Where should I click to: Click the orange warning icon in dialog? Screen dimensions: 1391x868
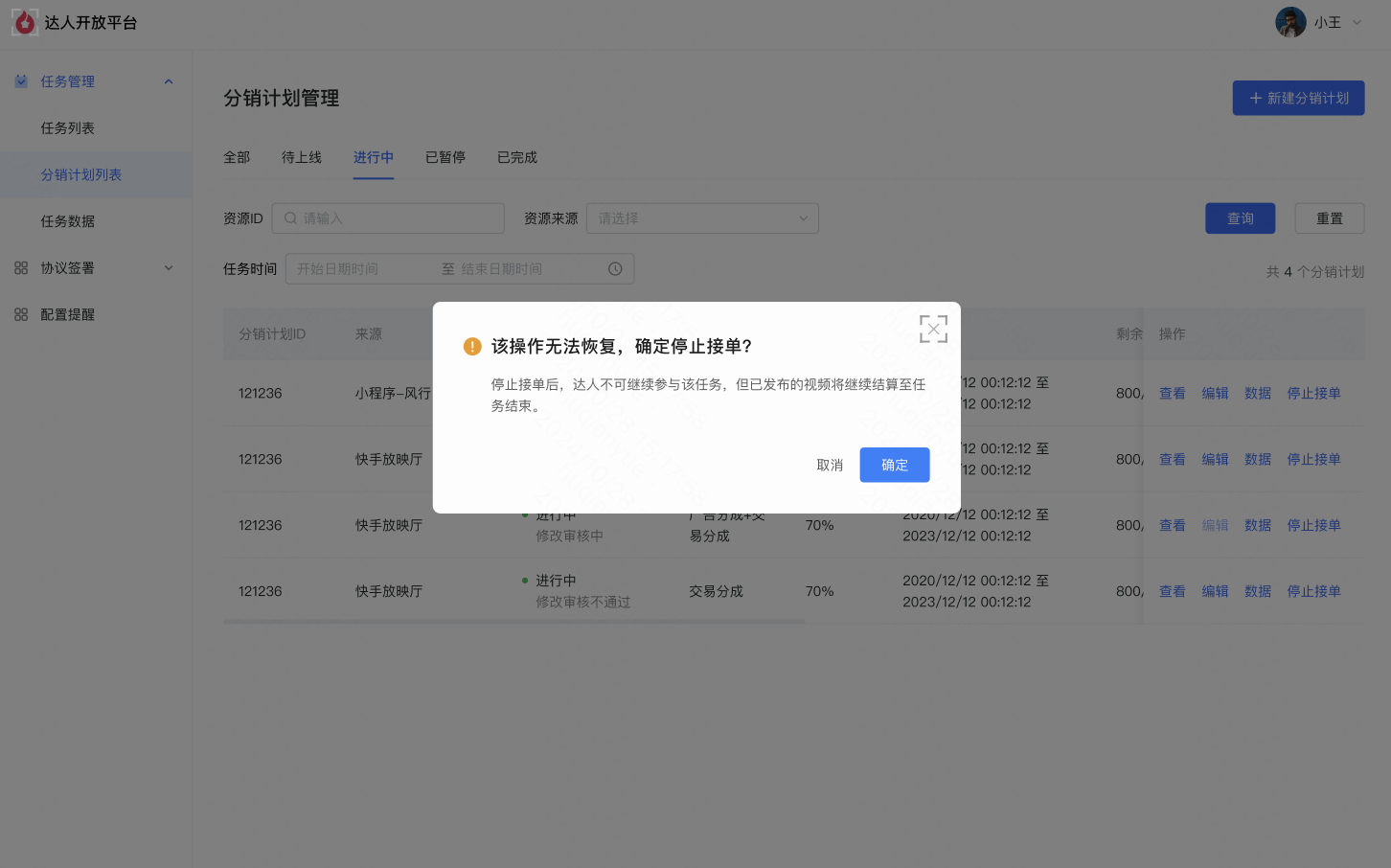point(472,347)
